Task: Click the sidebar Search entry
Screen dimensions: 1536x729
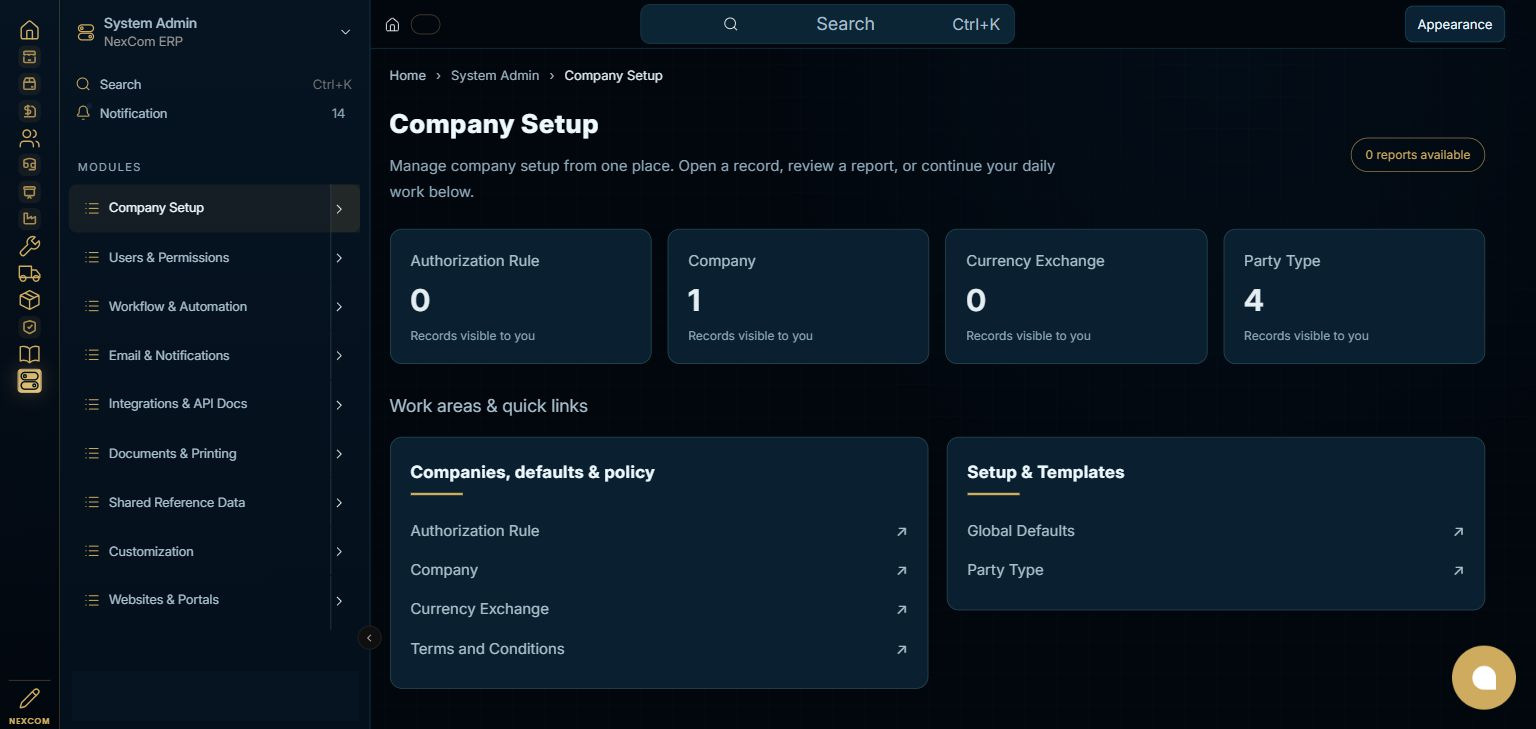Action: 214,85
